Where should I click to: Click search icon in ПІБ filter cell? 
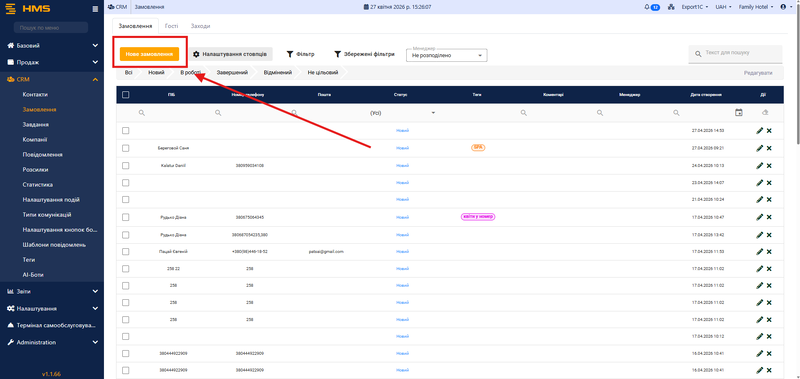(142, 113)
